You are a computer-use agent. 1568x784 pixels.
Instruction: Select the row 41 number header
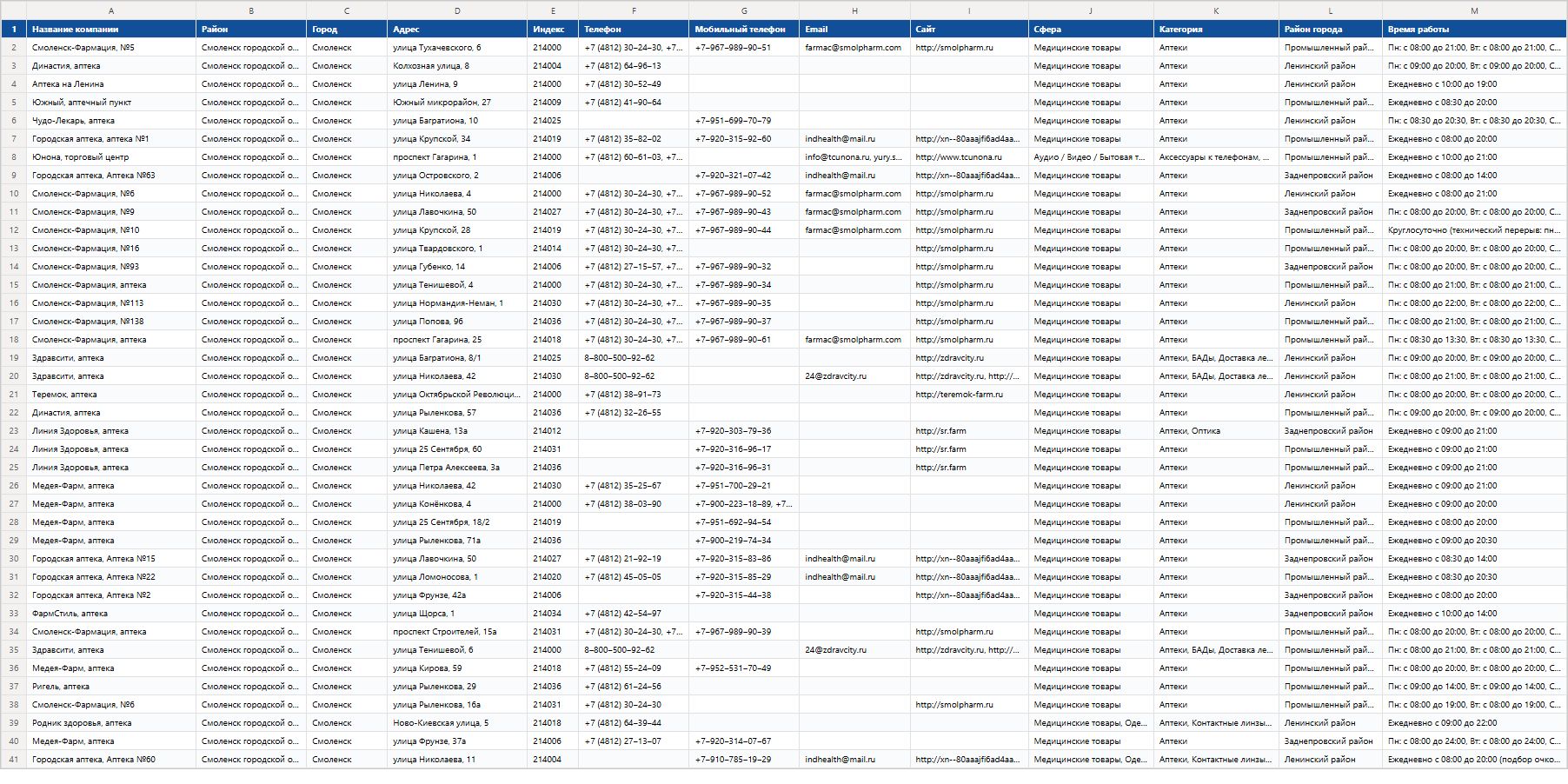coord(14,760)
